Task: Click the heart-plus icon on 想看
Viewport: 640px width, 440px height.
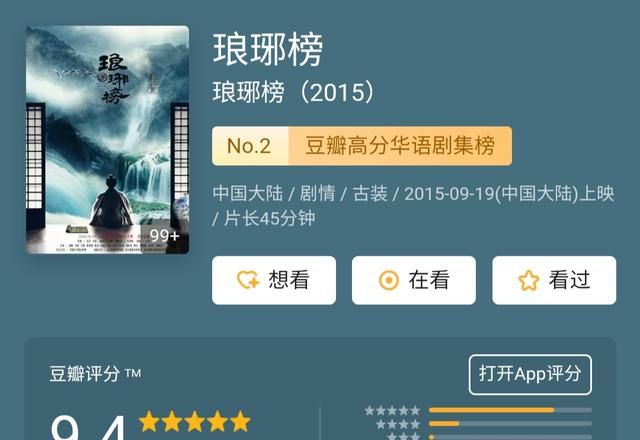Action: [248, 280]
